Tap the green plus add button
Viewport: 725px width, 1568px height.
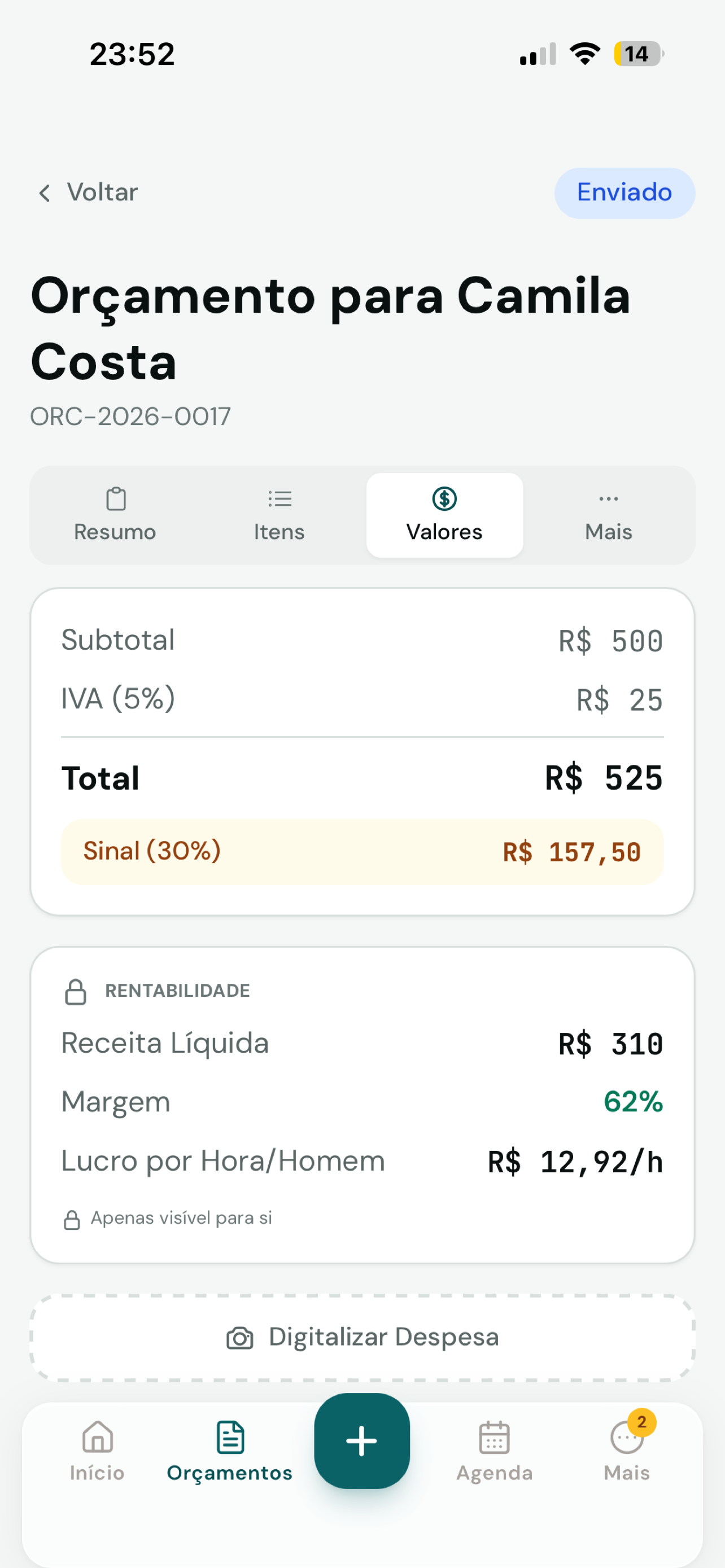coord(362,1441)
